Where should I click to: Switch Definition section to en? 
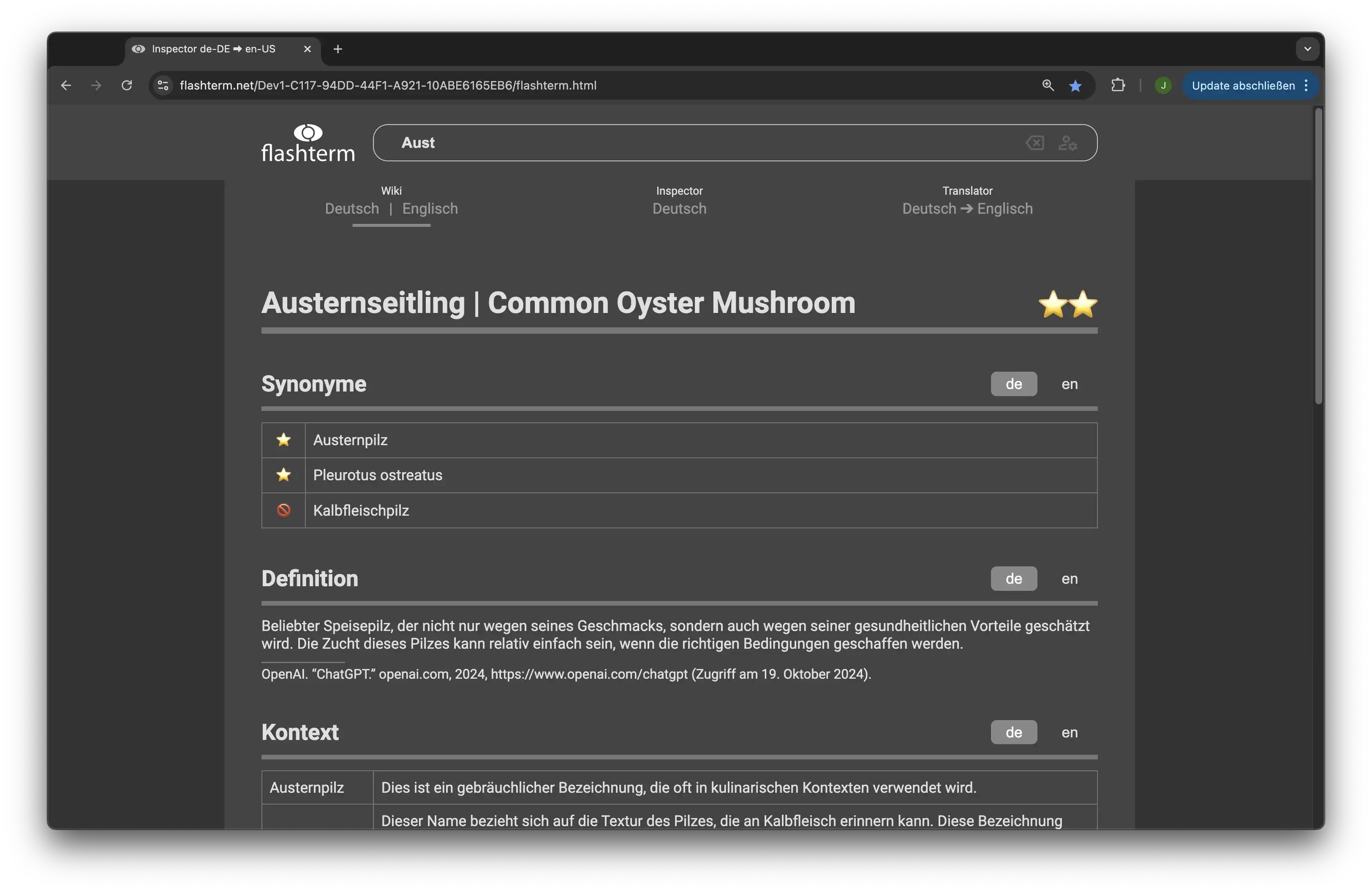[x=1070, y=579]
